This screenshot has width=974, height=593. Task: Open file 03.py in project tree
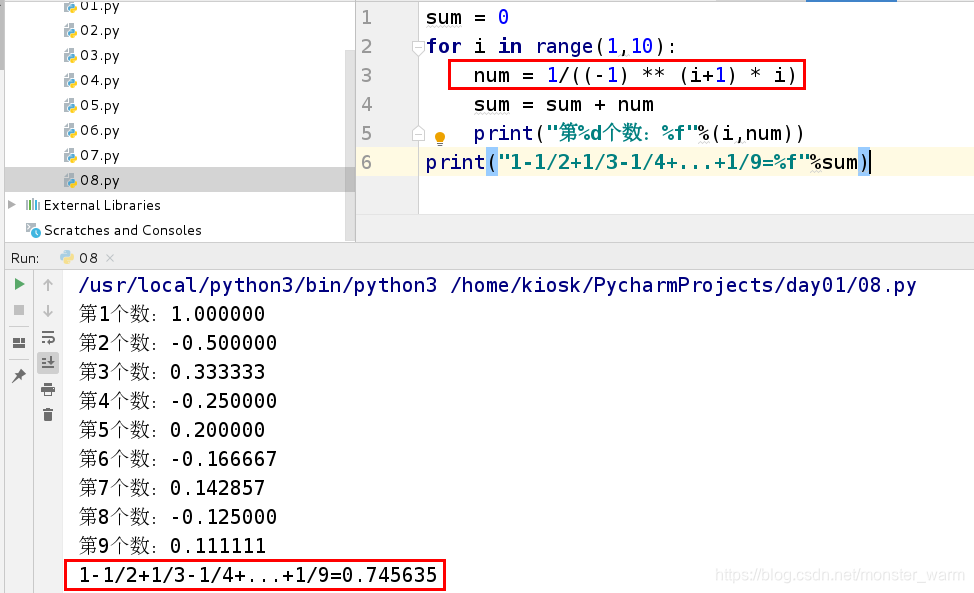click(x=99, y=55)
